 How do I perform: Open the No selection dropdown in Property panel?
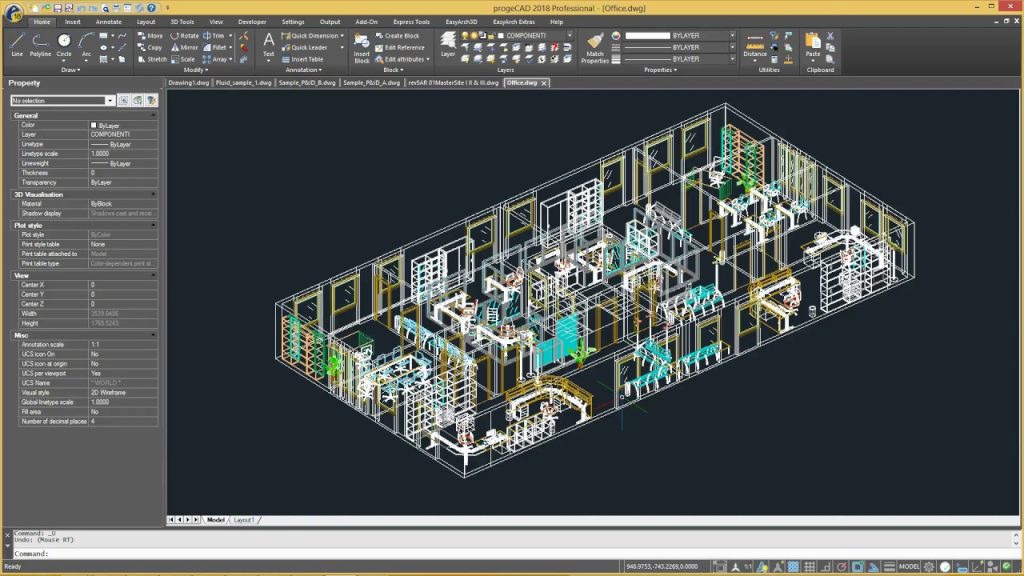[110, 101]
